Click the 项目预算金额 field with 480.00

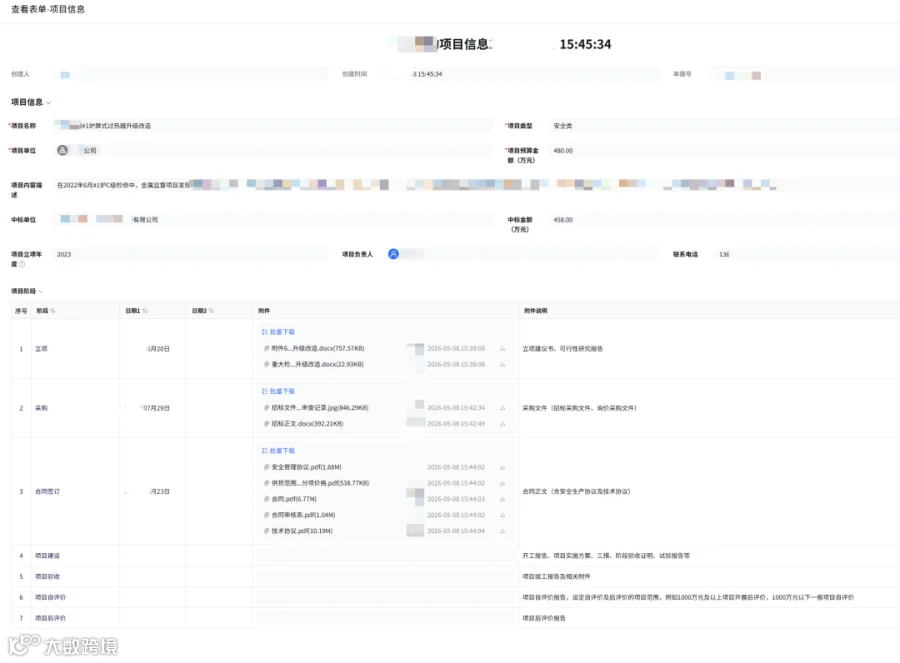[x=726, y=151]
